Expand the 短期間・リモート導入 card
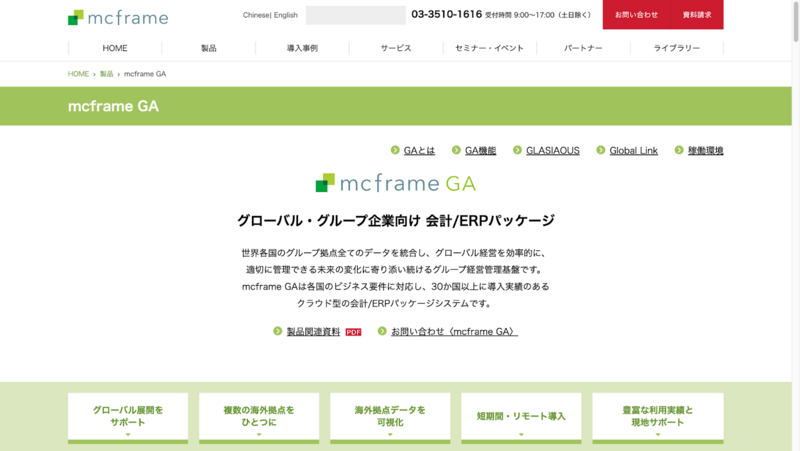Image resolution: width=800 pixels, height=451 pixels. click(521, 417)
